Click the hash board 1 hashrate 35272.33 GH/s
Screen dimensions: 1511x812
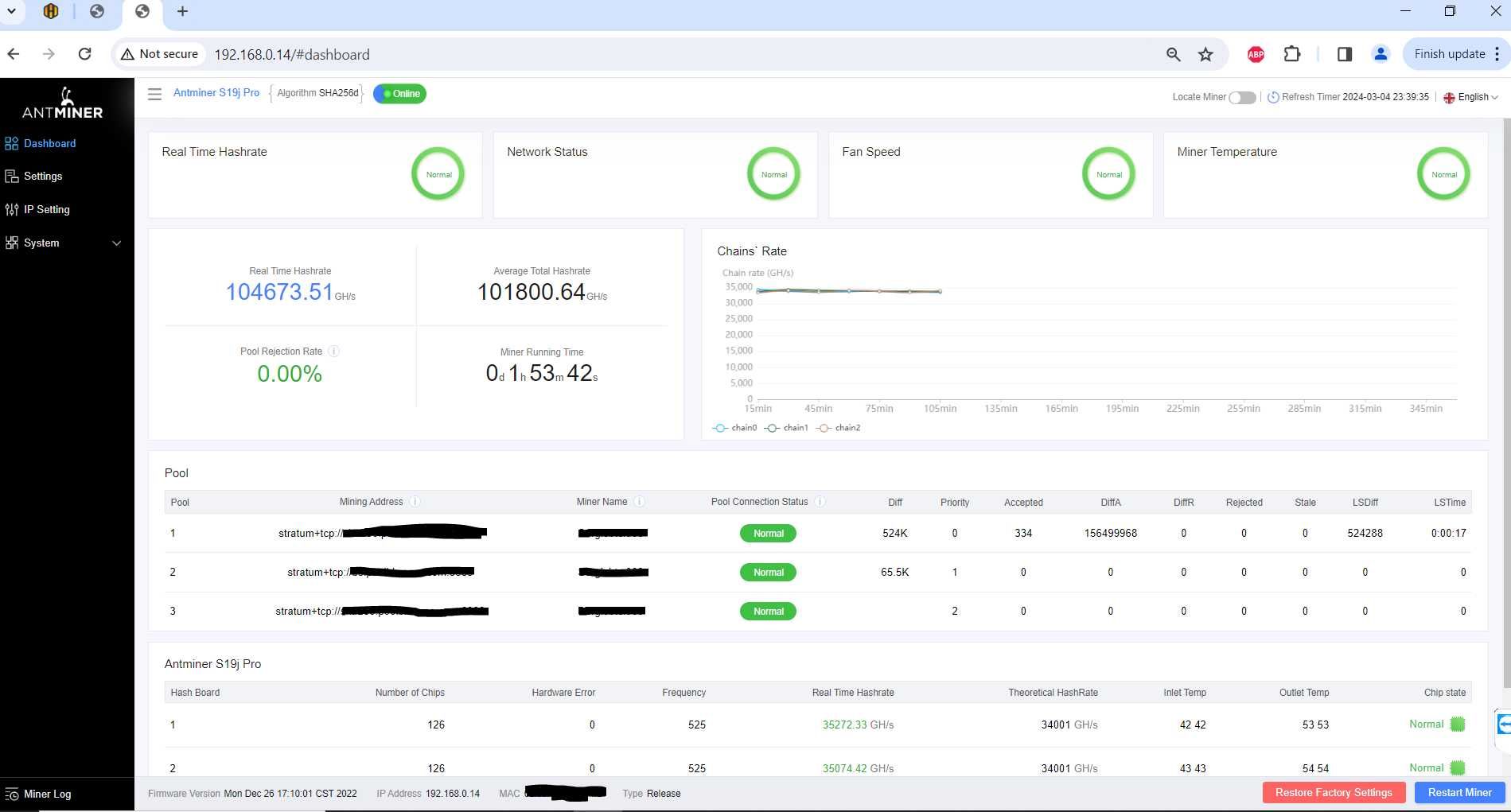pyautogui.click(x=858, y=725)
